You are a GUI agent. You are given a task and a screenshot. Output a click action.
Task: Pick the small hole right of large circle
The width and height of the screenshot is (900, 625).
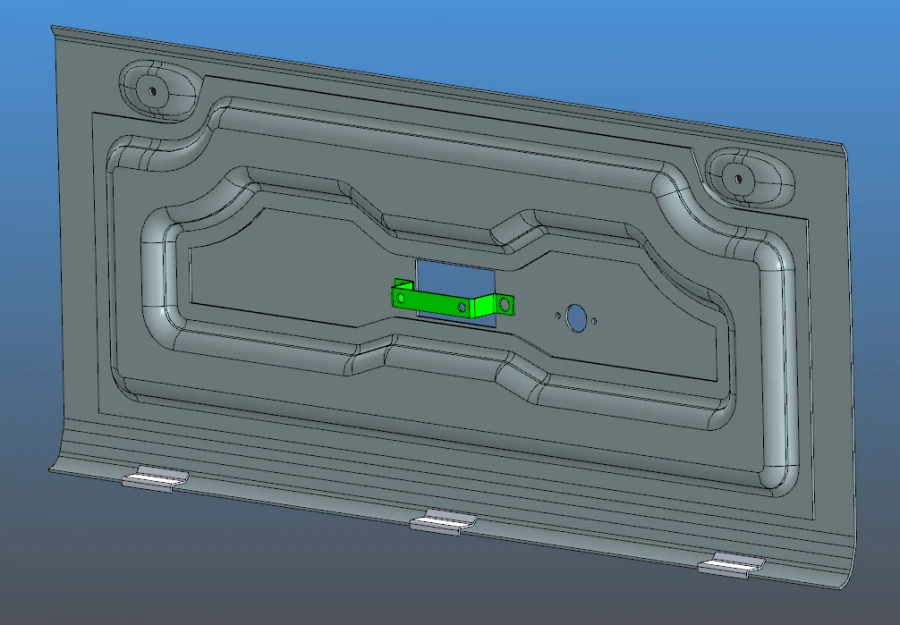point(595,321)
